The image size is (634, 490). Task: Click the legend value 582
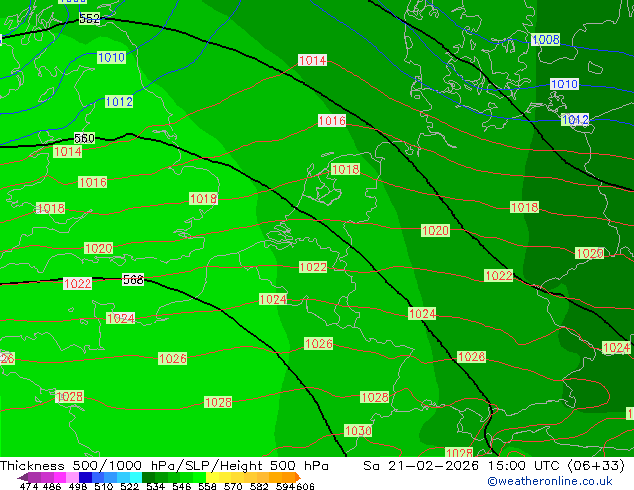pyautogui.click(x=259, y=486)
